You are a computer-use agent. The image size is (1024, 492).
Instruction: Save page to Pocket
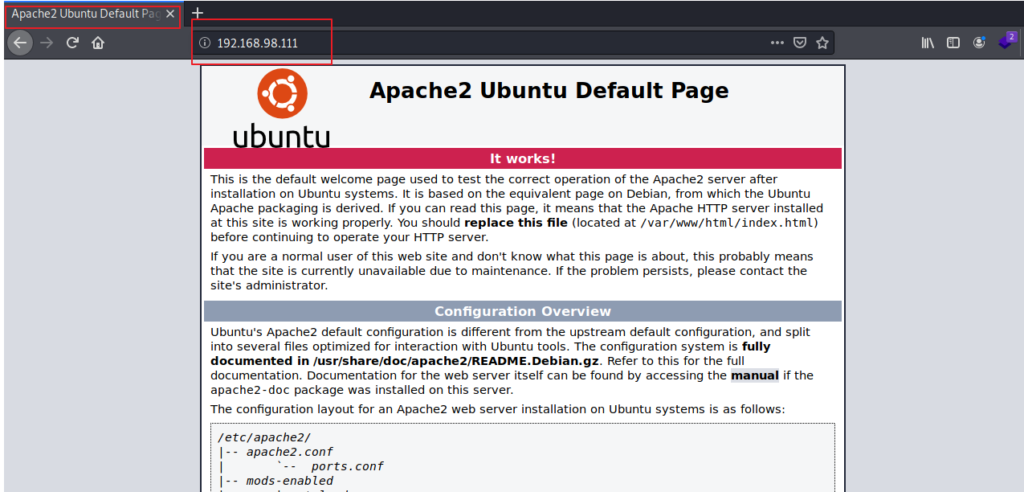[799, 43]
